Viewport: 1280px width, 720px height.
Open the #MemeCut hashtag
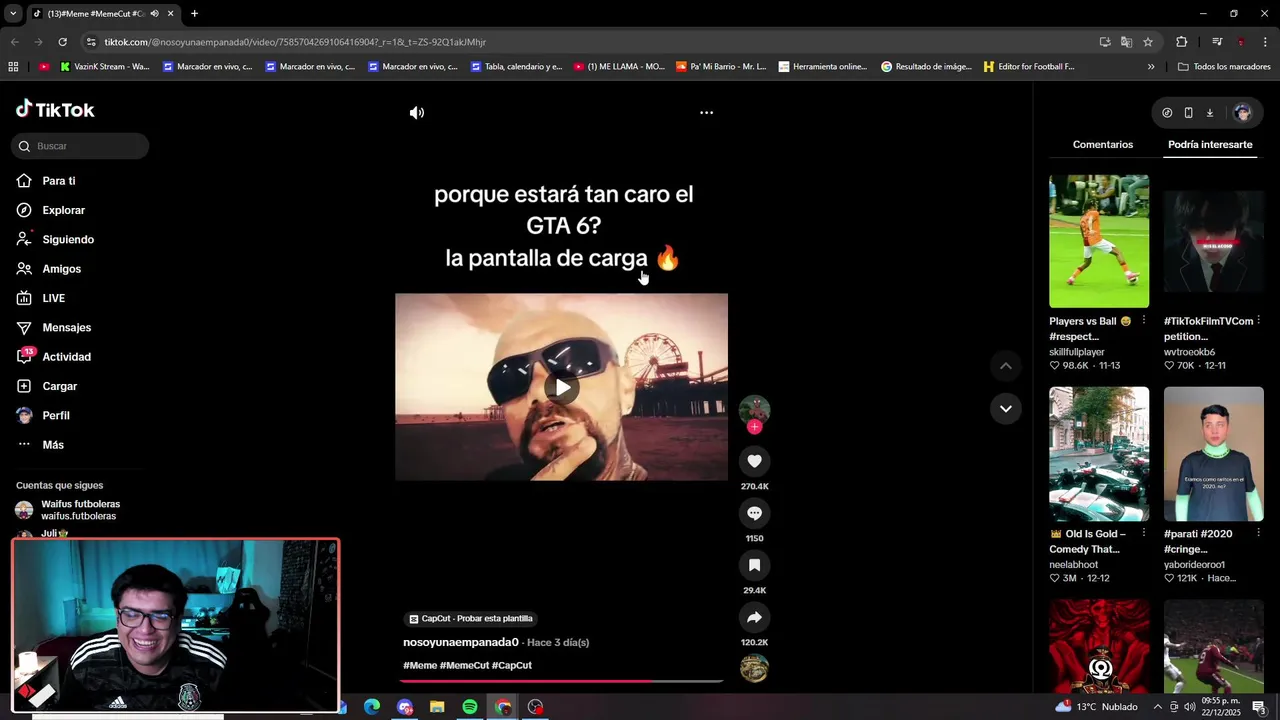click(464, 665)
